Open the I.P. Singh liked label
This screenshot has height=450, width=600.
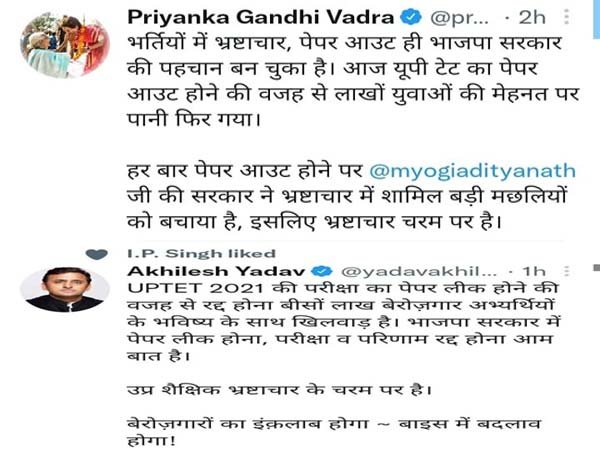coord(202,254)
